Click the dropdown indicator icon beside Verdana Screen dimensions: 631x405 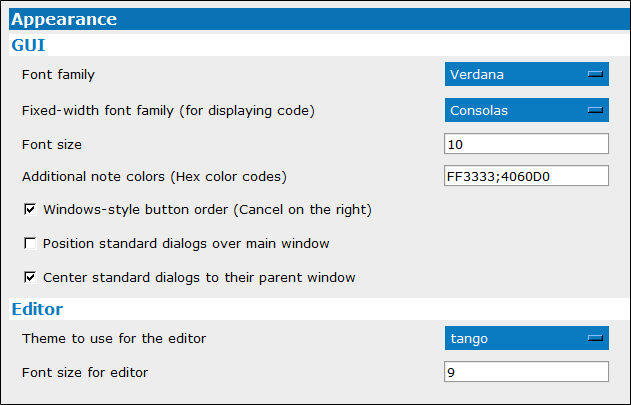595,74
